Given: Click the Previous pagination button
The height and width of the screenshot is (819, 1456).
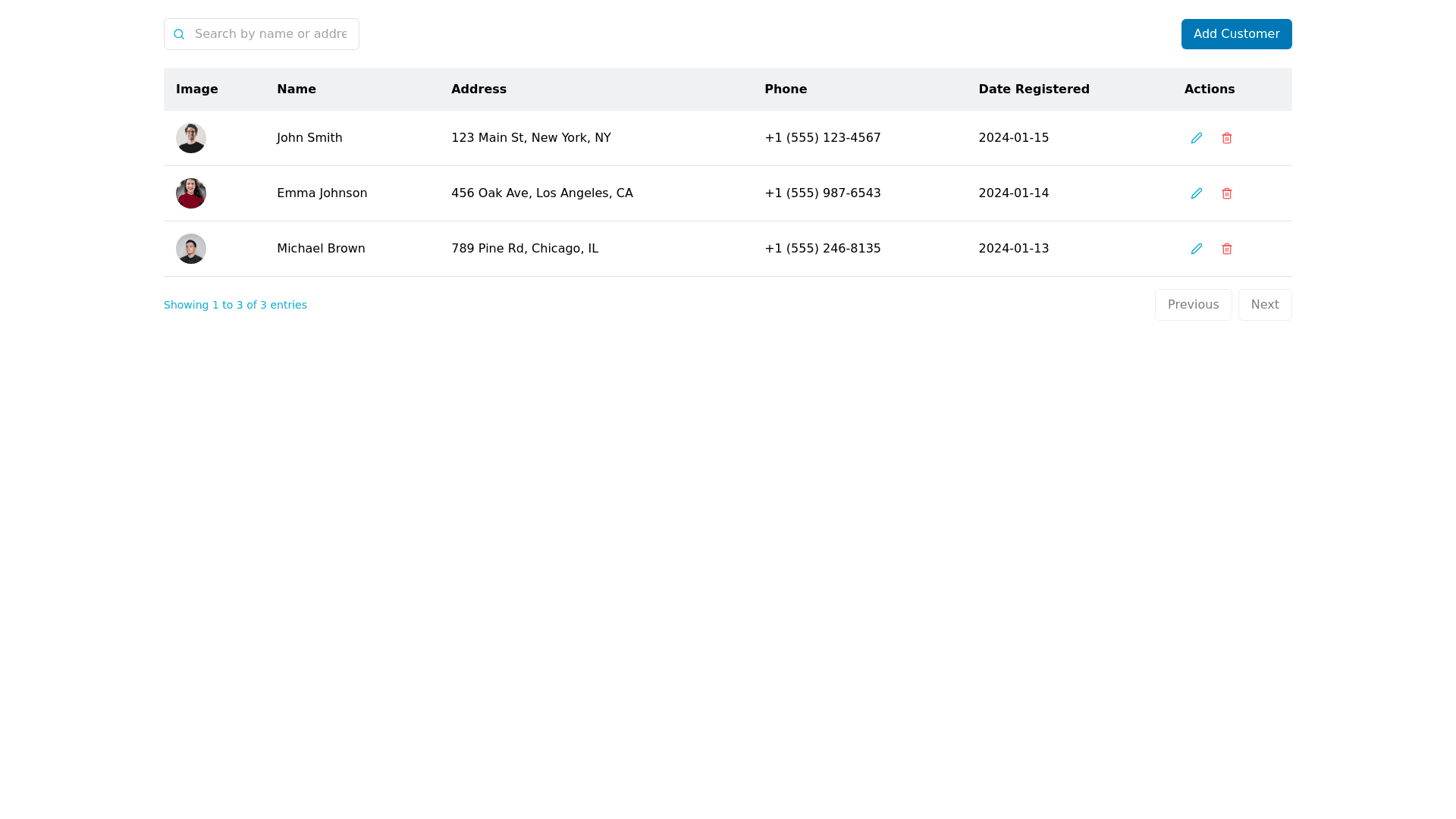Looking at the screenshot, I should [1193, 305].
